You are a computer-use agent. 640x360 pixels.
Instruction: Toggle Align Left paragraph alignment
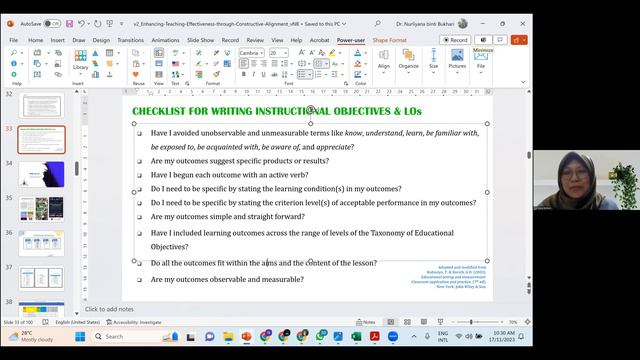244,64
